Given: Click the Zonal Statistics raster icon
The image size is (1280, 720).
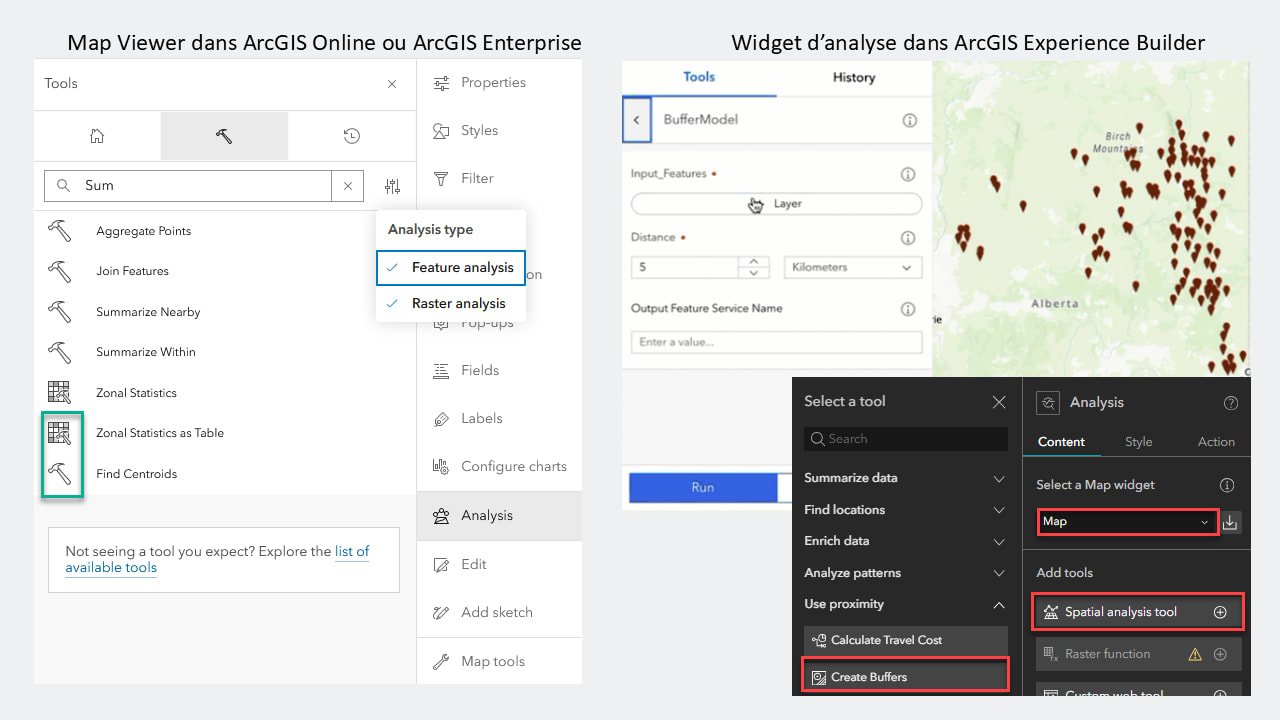Looking at the screenshot, I should click(60, 393).
